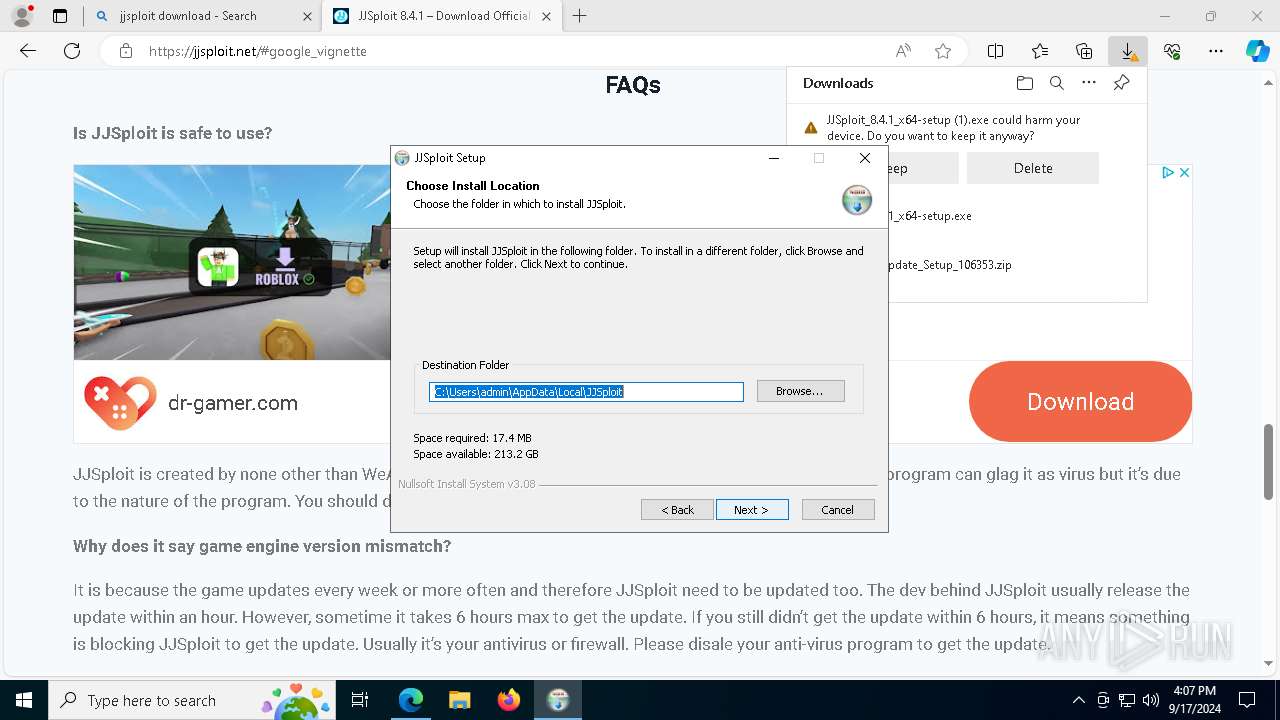Open the notification center icon
This screenshot has height=720, width=1280.
pyautogui.click(x=1247, y=700)
